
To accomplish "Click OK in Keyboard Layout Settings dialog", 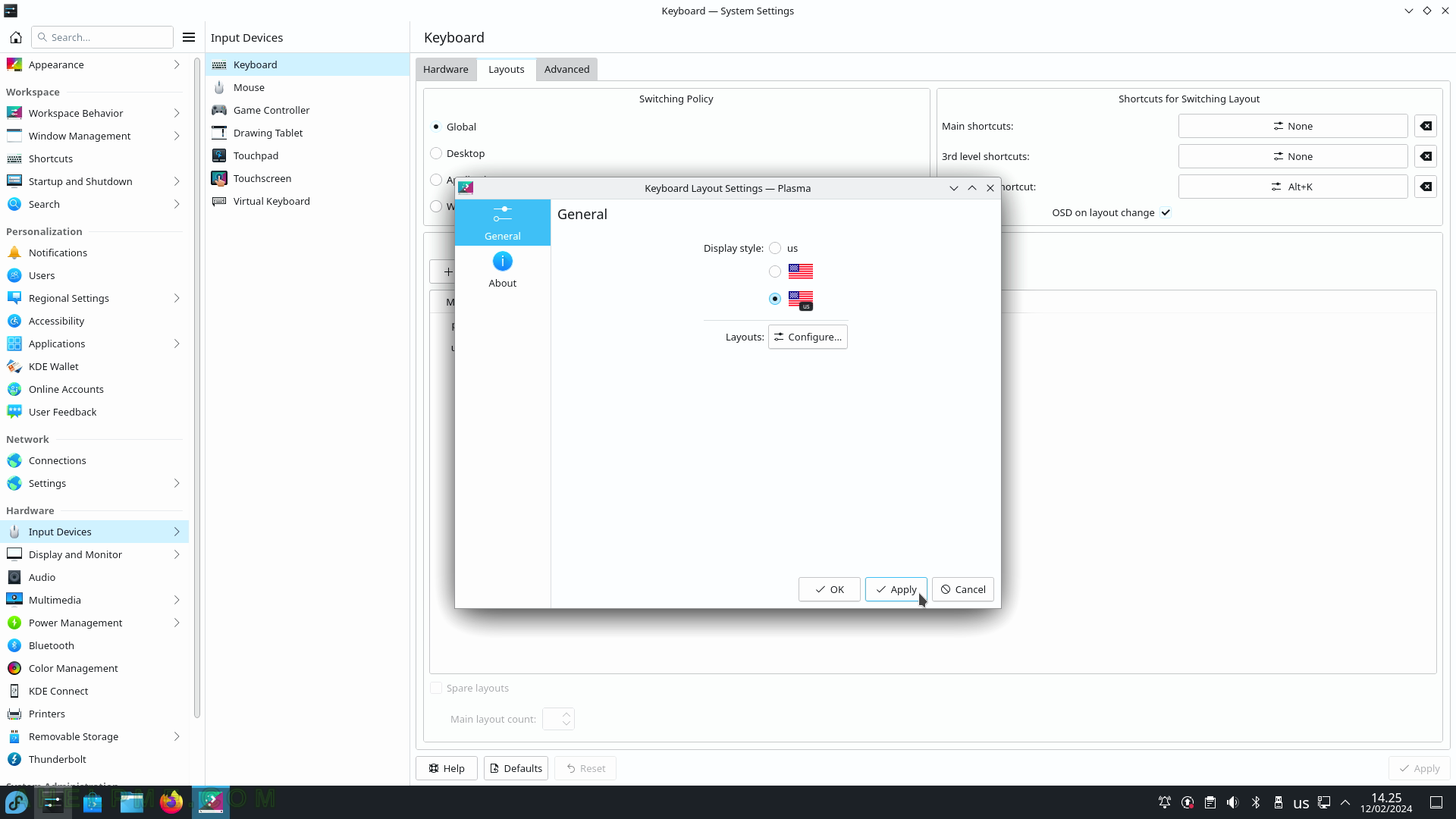I will coord(829,589).
